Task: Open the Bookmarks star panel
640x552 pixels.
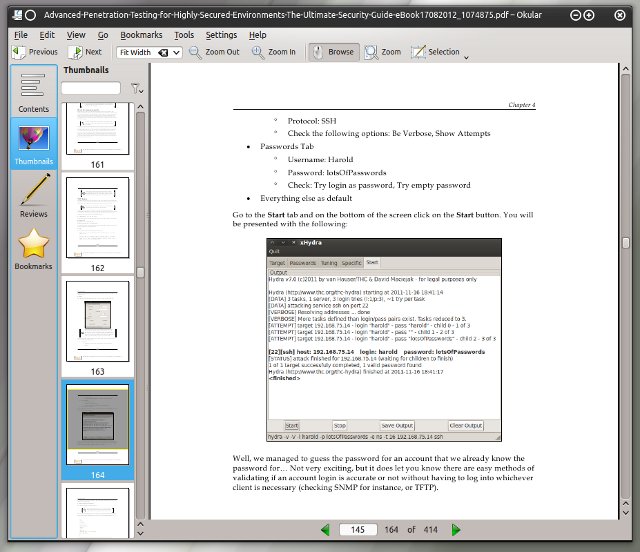Action: click(x=33, y=248)
